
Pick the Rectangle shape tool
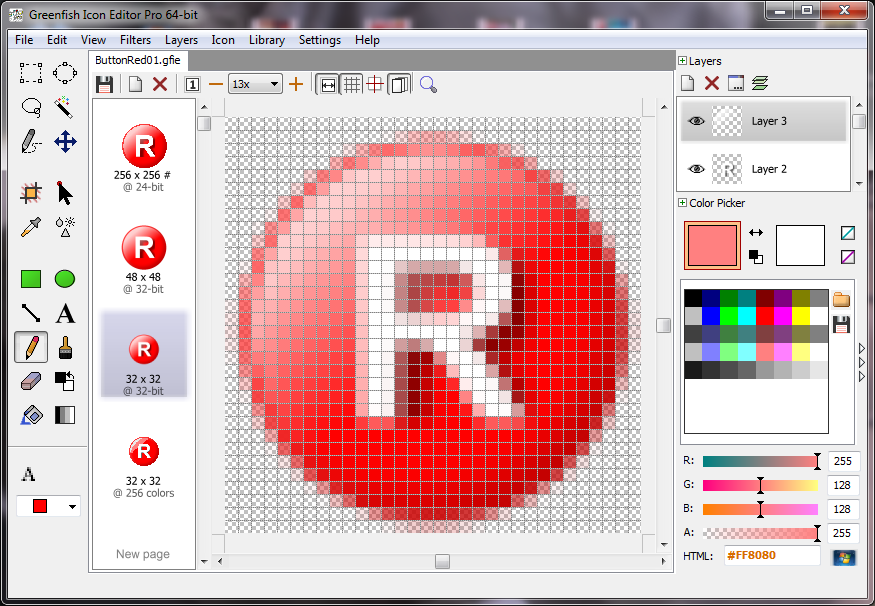[30, 279]
